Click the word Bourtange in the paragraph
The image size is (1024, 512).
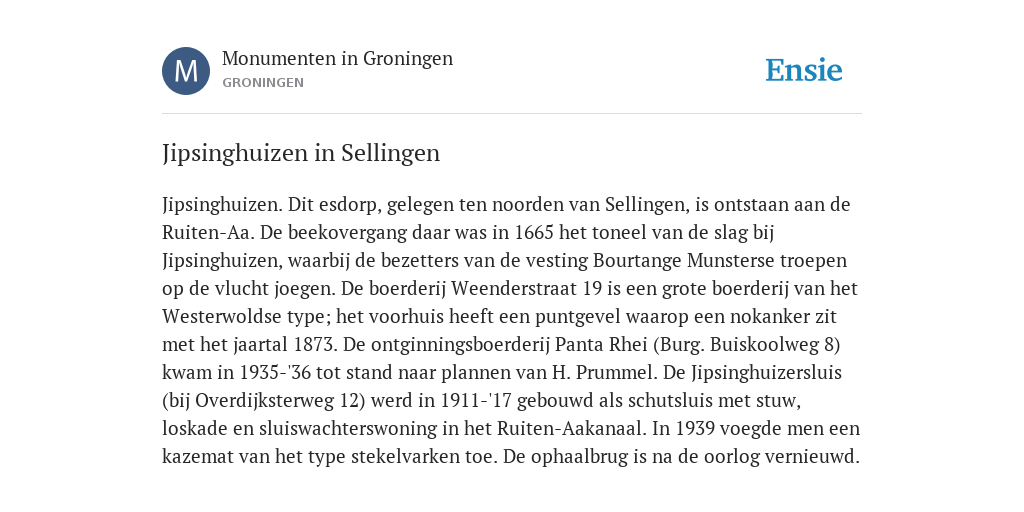pos(637,261)
